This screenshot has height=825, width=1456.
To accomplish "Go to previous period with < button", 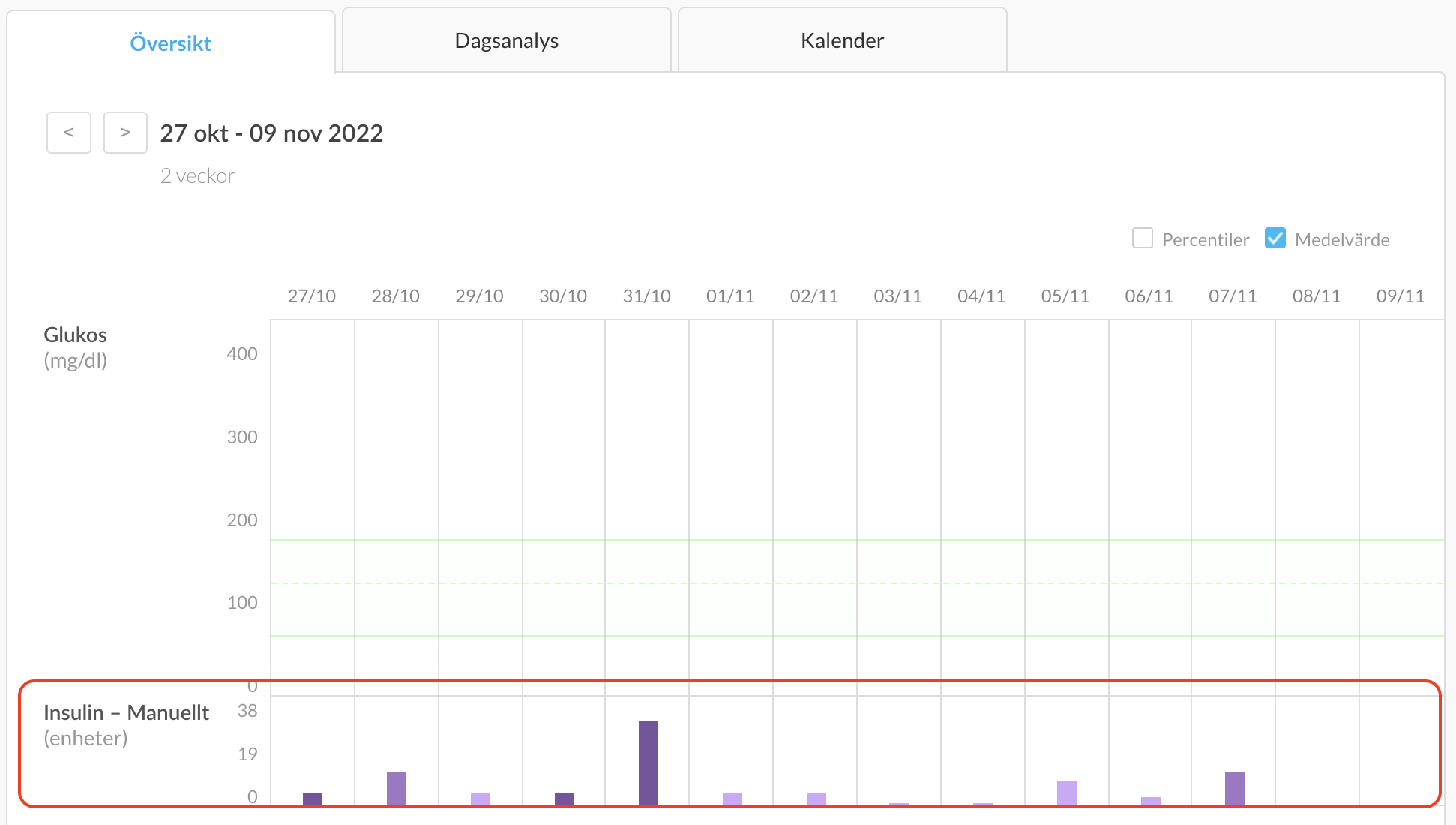I will point(69,133).
